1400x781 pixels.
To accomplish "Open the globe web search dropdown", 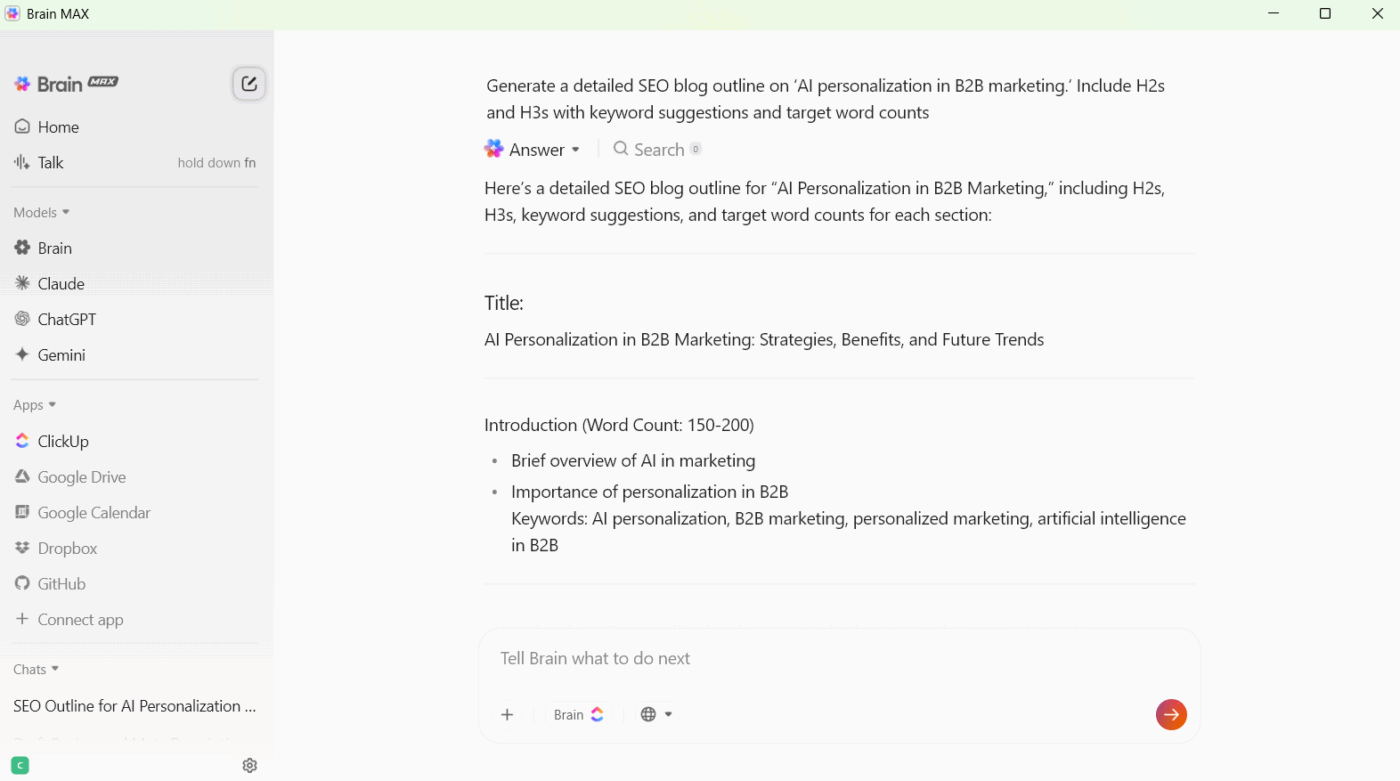I will point(656,714).
